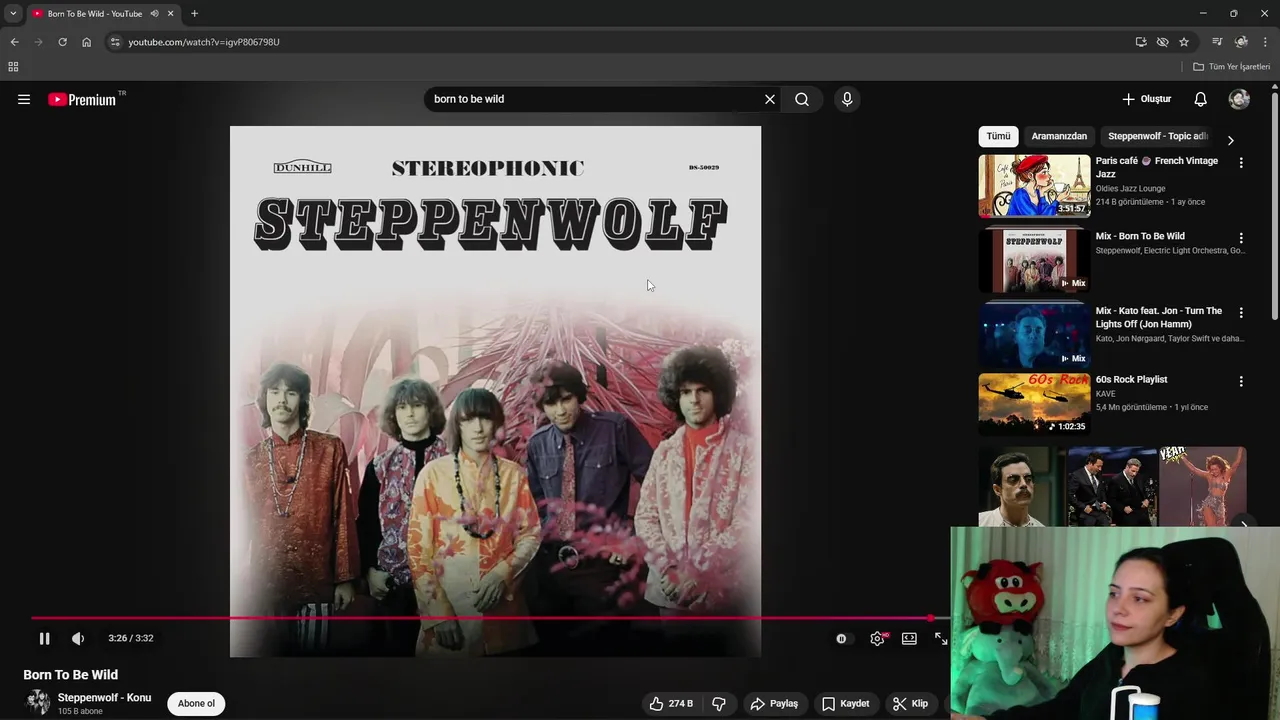Show more filter chips with the right arrow

pyautogui.click(x=1230, y=140)
